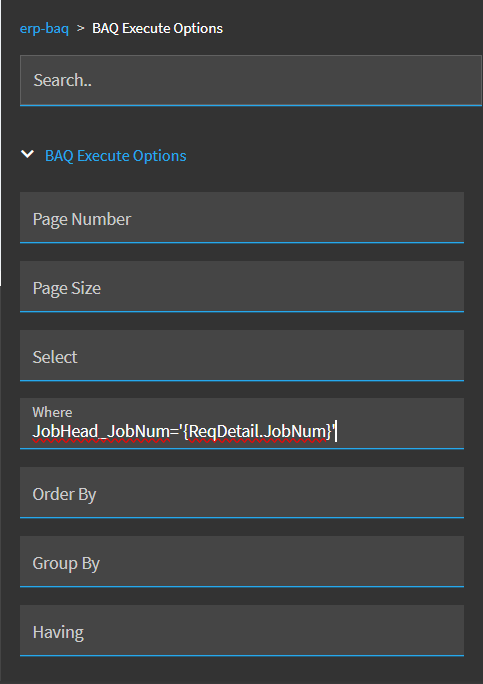The image size is (483, 684).
Task: Click the blue BAQ Execute Options section header
Action: click(116, 156)
